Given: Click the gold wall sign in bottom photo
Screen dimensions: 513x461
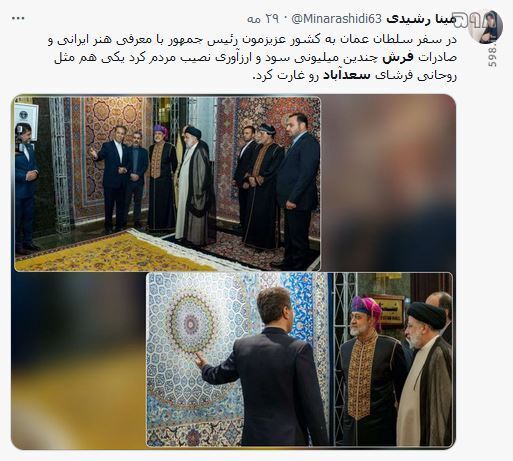Looking at the screenshot, I should pyautogui.click(x=389, y=311).
